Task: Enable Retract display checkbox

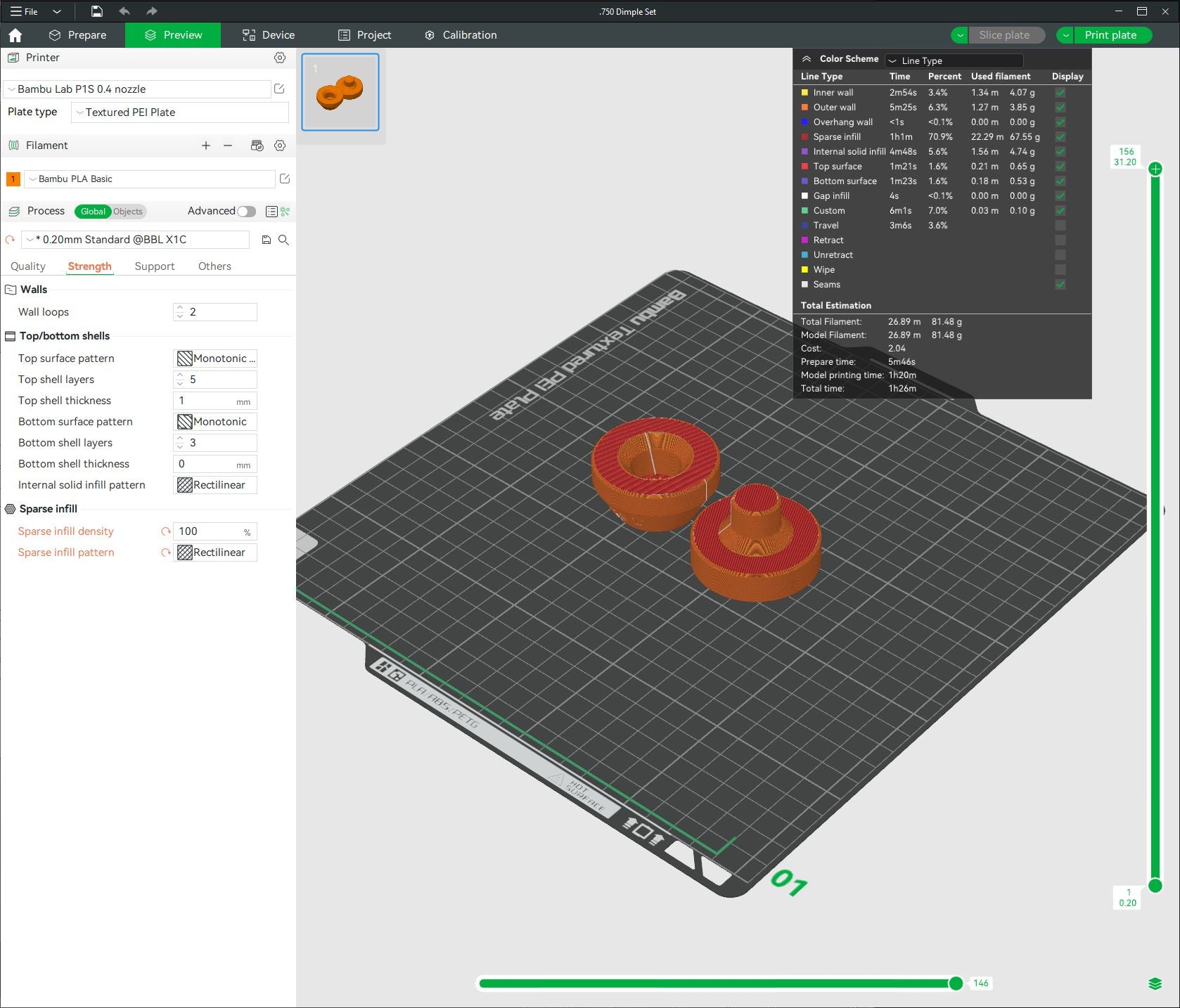Action: [x=1060, y=240]
